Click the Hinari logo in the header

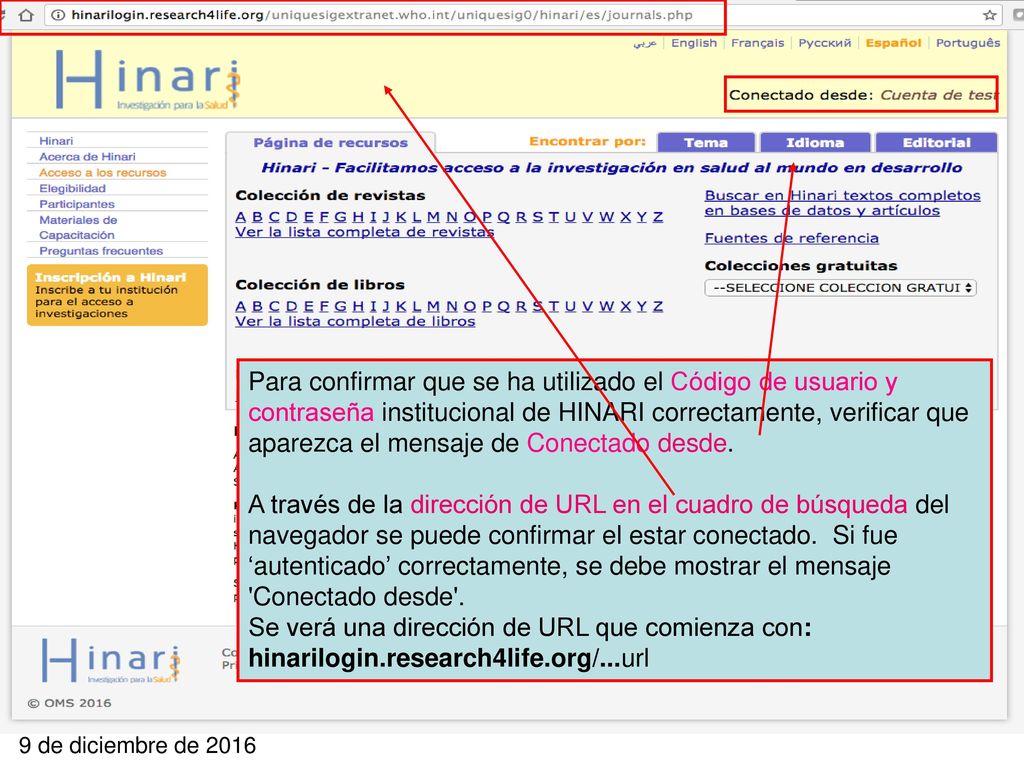coord(148,80)
